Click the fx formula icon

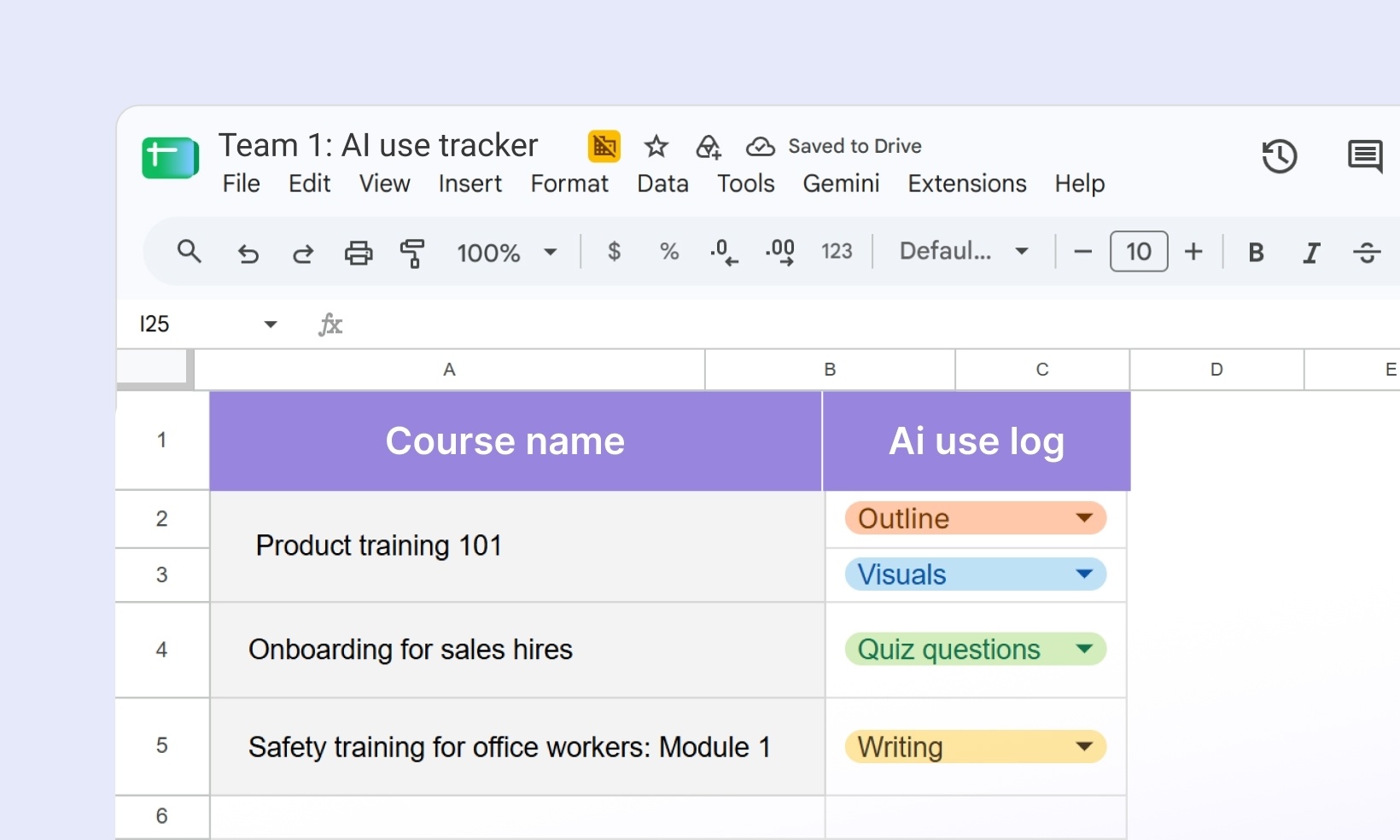pyautogui.click(x=330, y=324)
